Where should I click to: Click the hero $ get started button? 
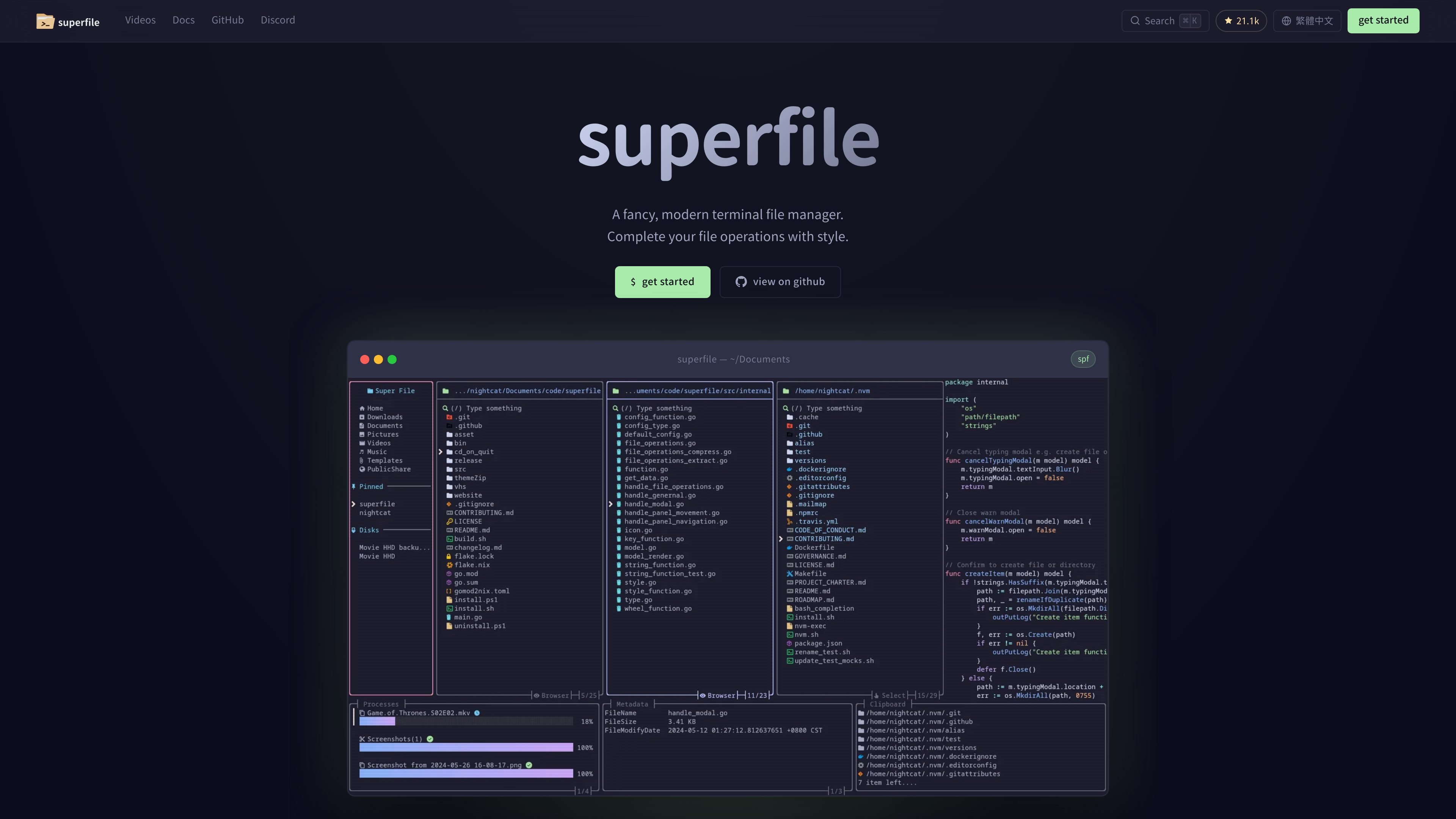coord(662,282)
